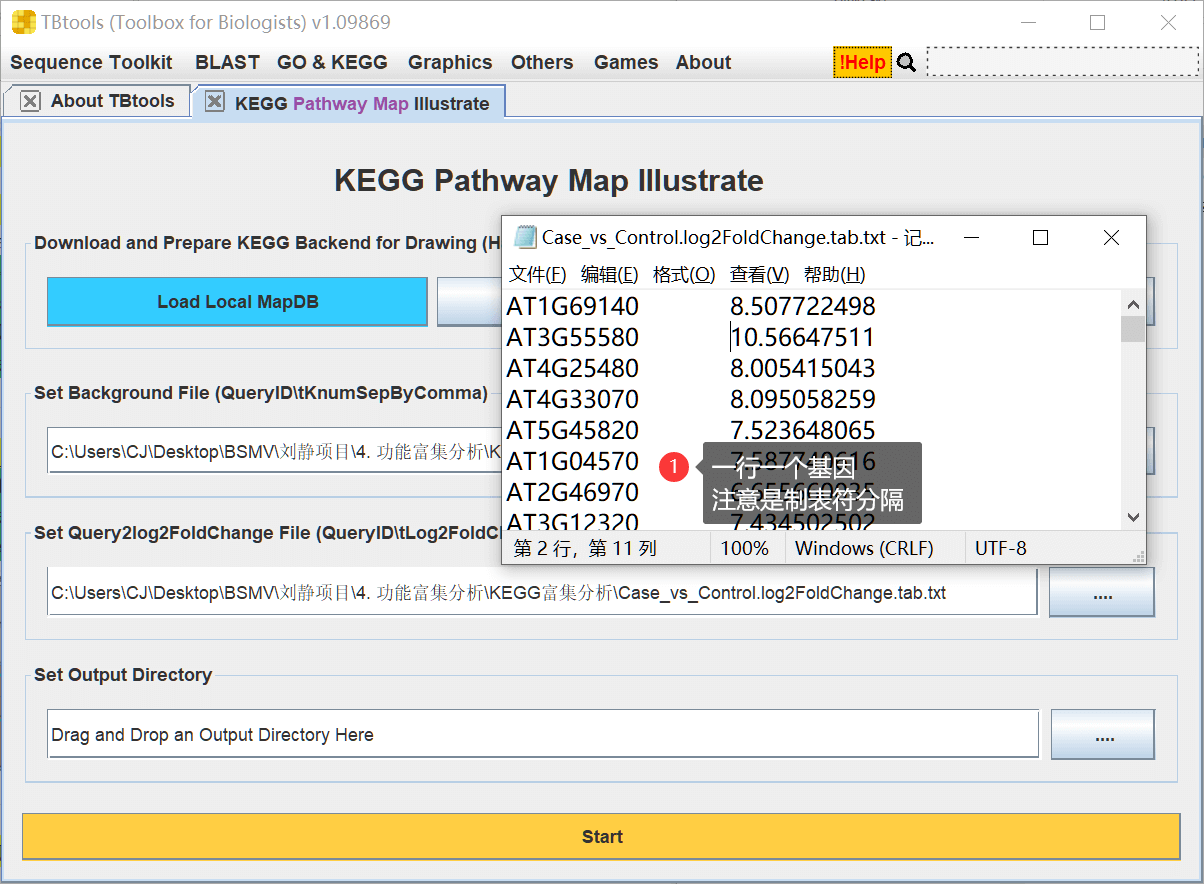Click the Notepad window resize grip

pos(1137,556)
